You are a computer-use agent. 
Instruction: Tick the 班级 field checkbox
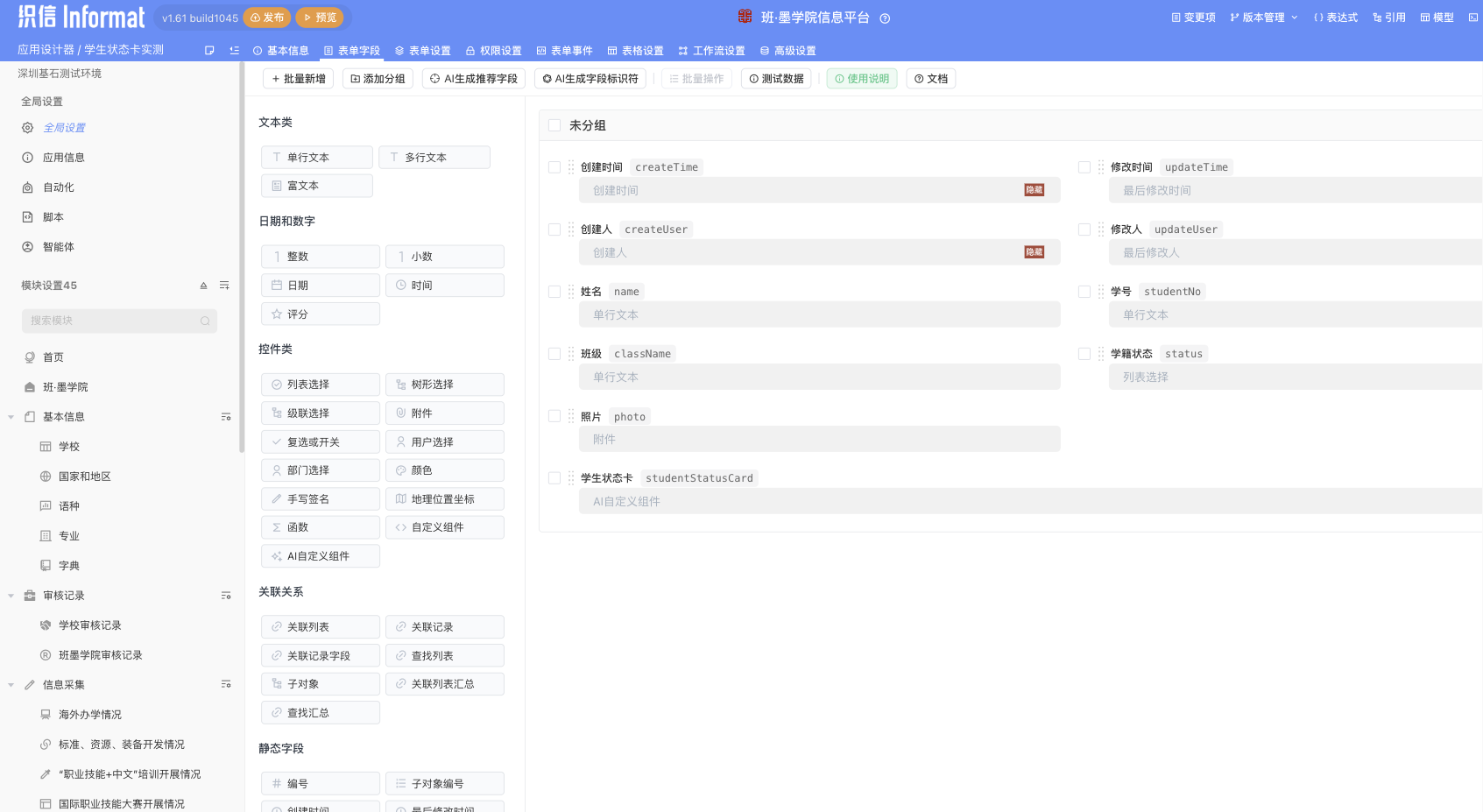(554, 354)
